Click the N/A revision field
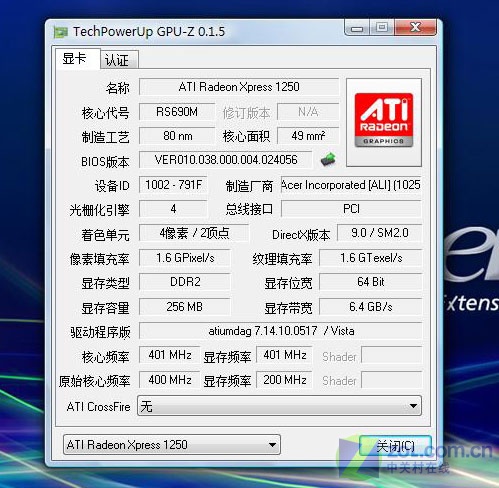 [x=308, y=112]
